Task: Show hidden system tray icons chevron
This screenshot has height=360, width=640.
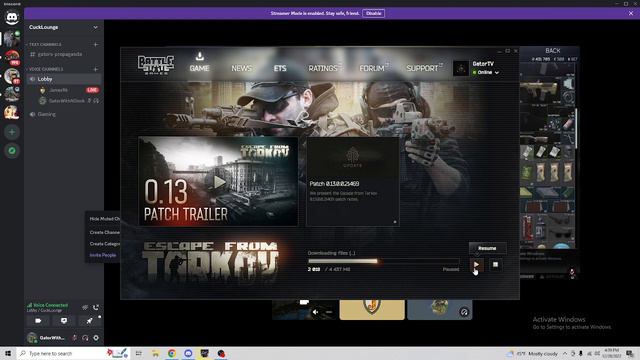Action: pyautogui.click(x=565, y=353)
